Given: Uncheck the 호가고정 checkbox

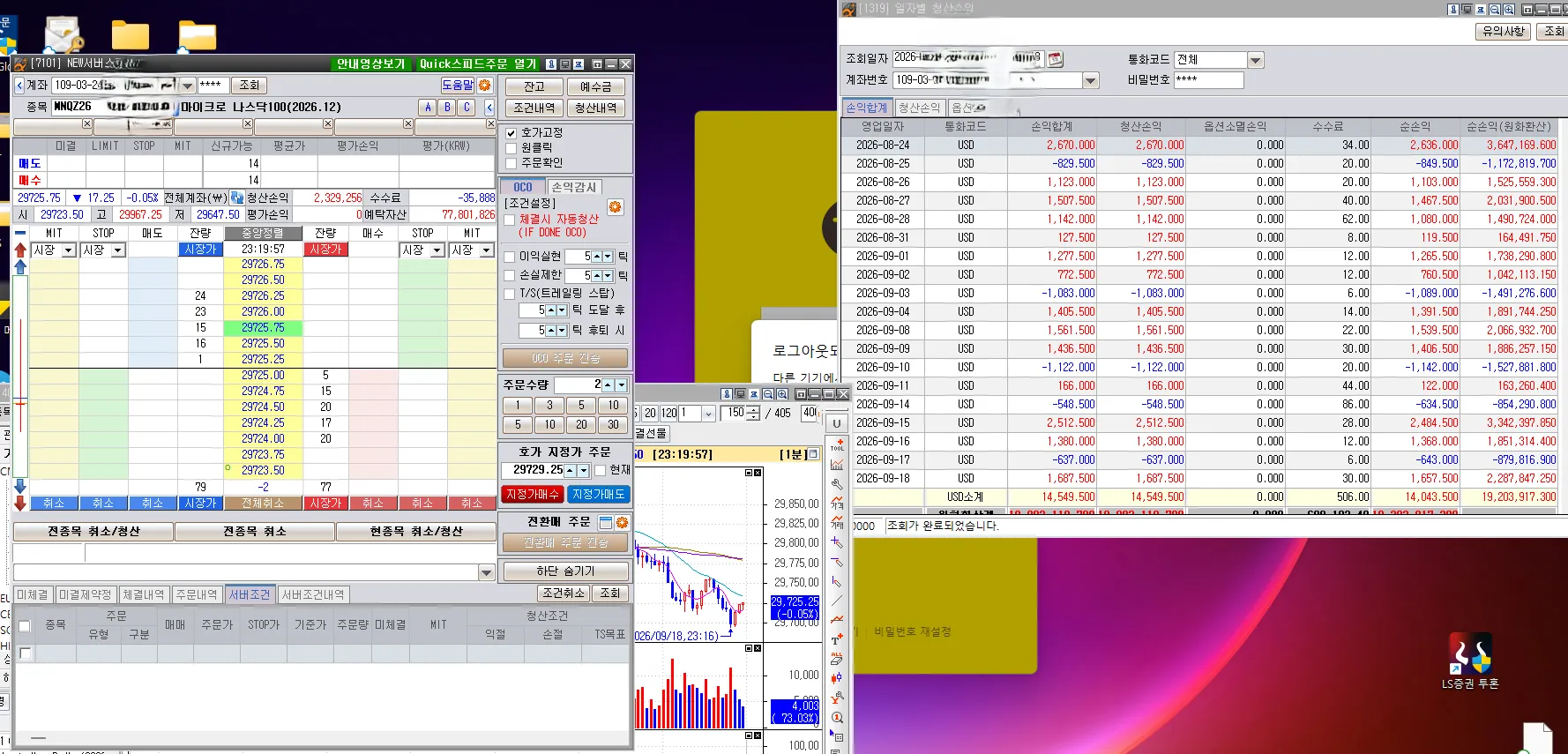Looking at the screenshot, I should tap(511, 133).
